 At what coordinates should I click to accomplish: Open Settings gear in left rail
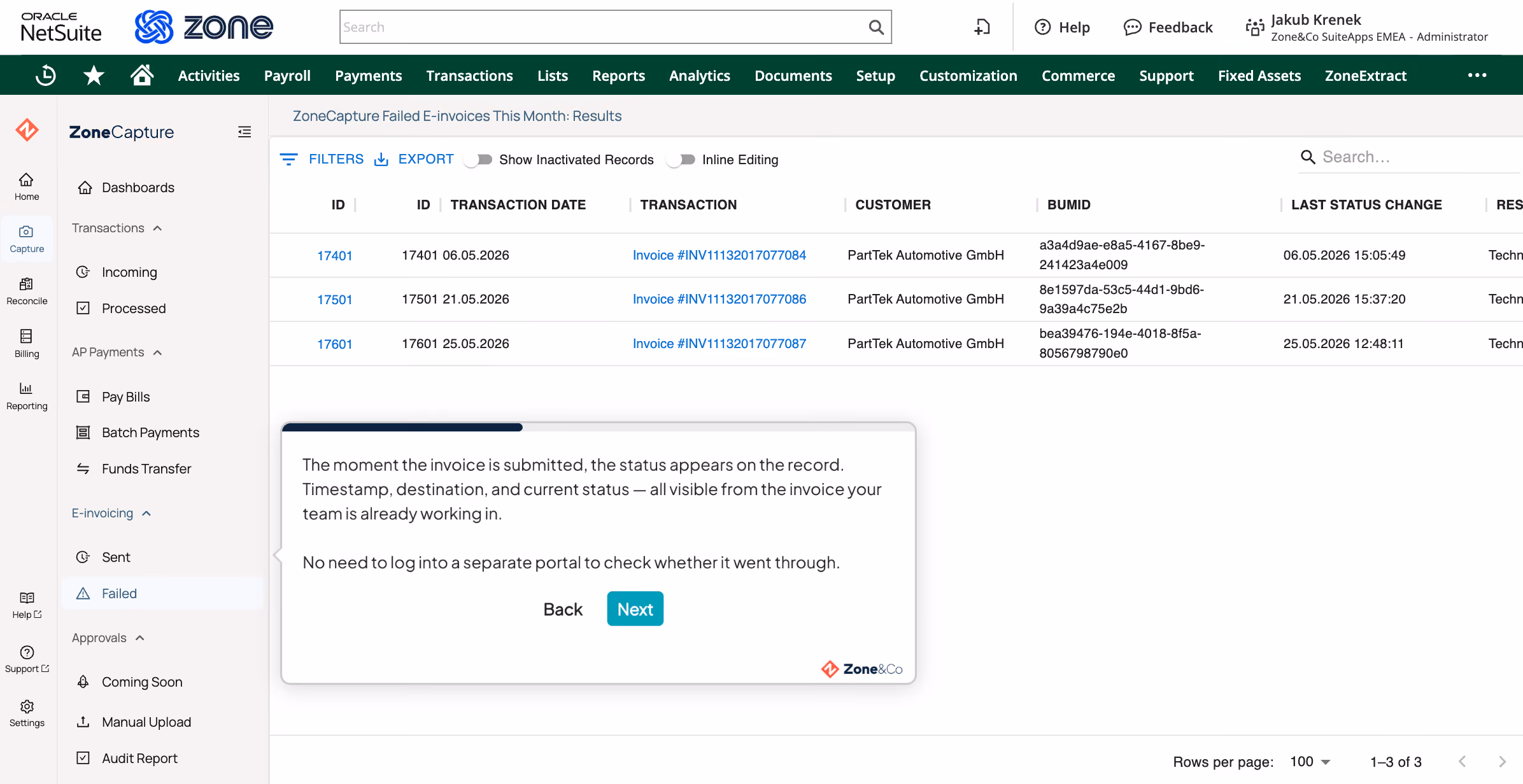click(27, 713)
